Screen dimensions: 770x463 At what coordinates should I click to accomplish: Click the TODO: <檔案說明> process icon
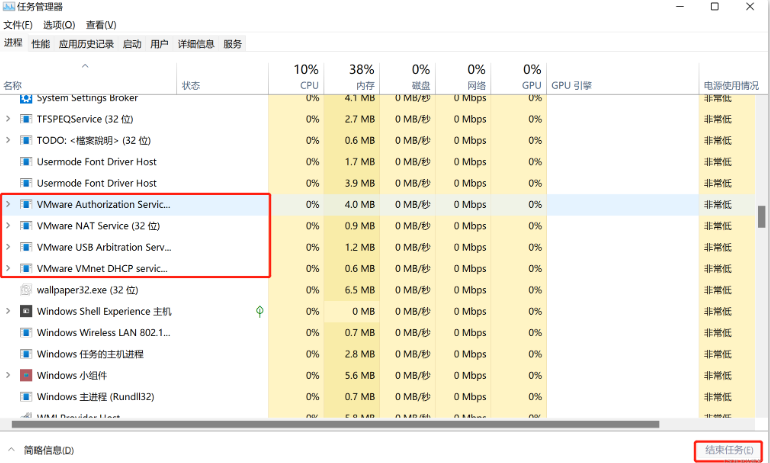(x=26, y=140)
